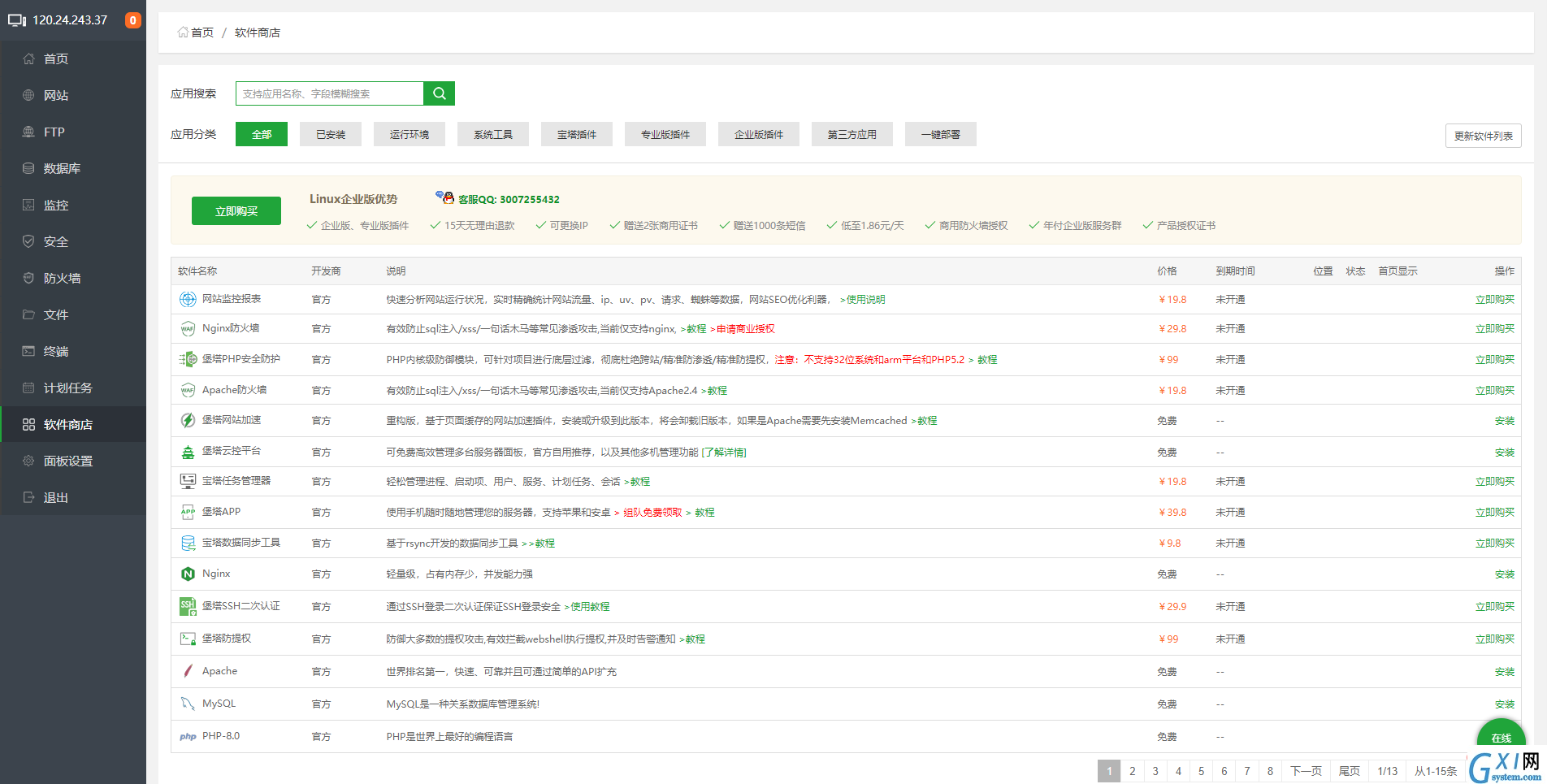This screenshot has height=784, width=1547.
Task: Go to page 2 in pagination
Action: pos(1132,771)
